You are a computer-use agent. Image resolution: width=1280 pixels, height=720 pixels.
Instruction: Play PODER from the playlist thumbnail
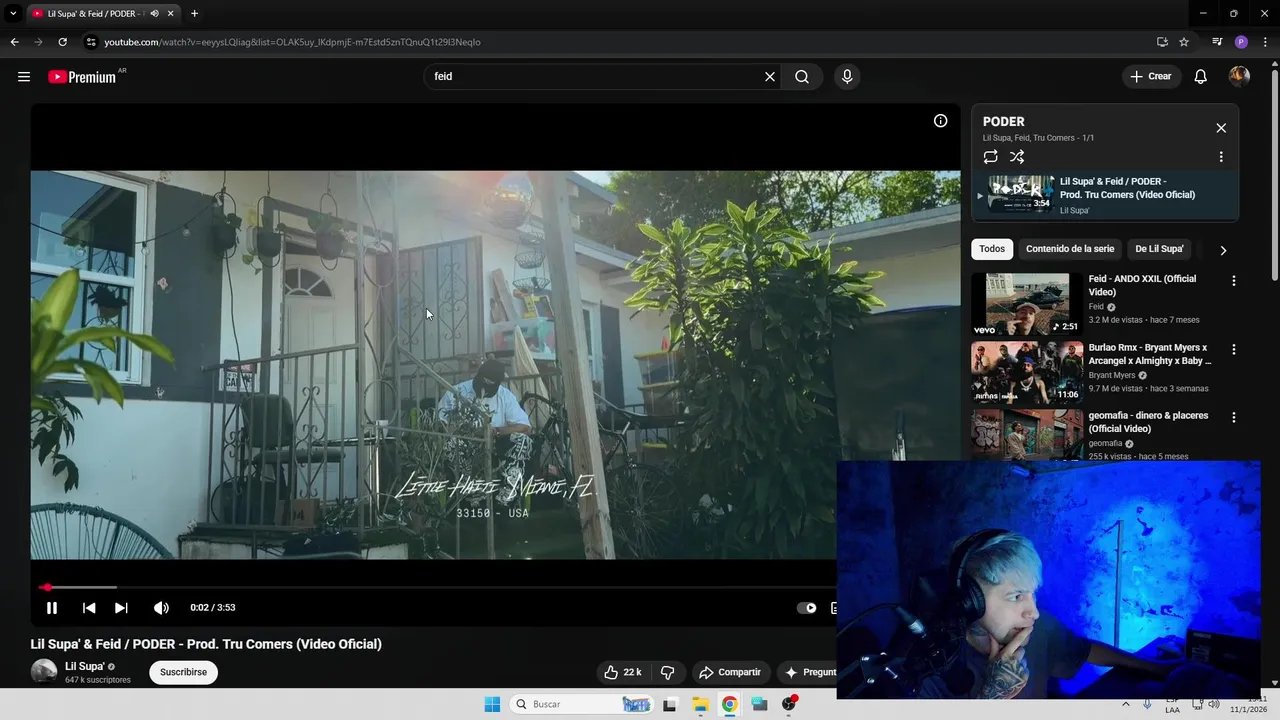[1021, 194]
